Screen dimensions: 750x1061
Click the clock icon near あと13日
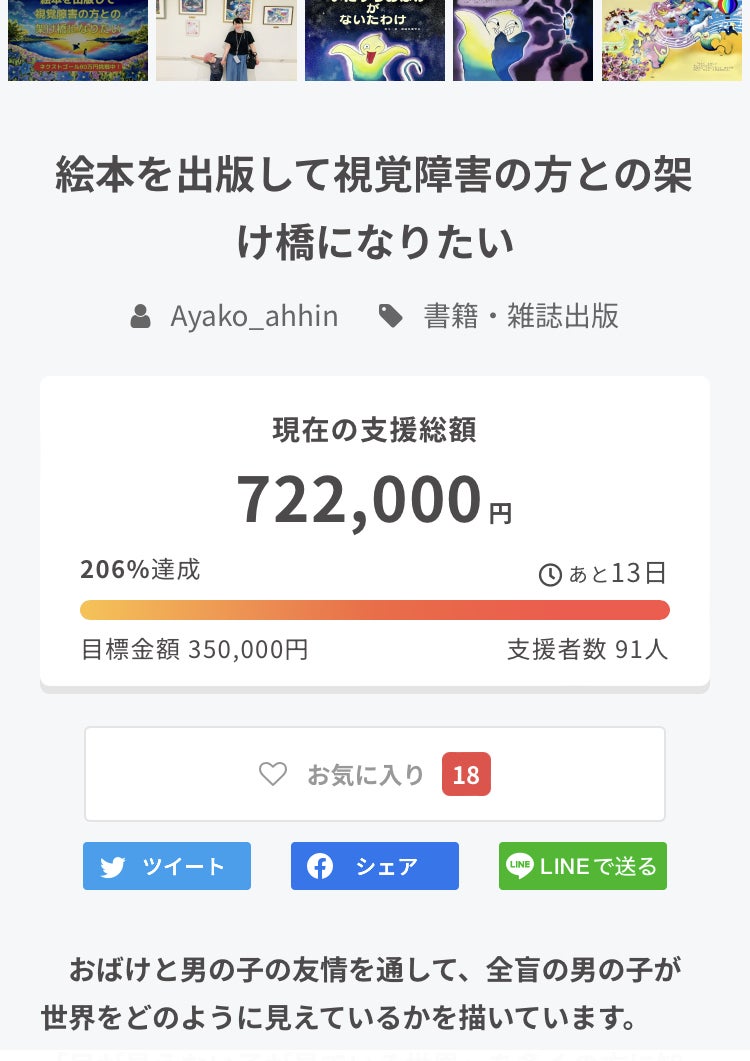550,574
